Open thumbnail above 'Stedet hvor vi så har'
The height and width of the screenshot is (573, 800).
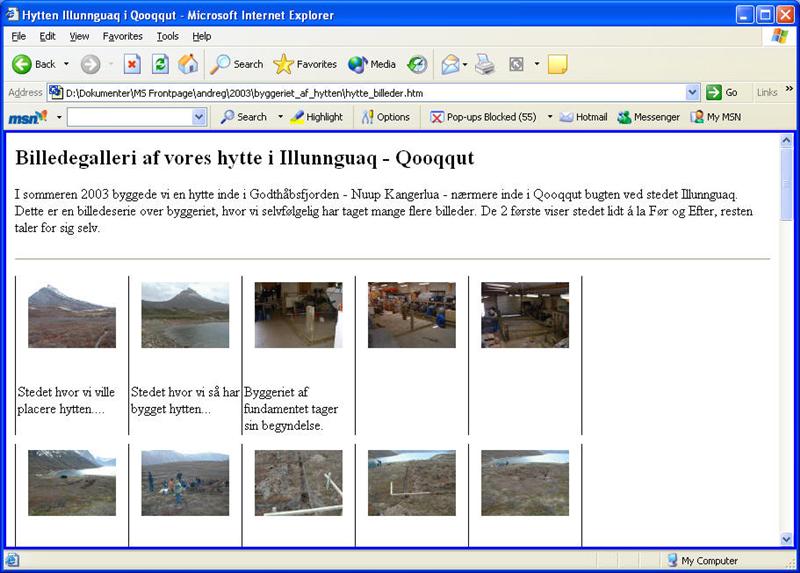coord(185,315)
